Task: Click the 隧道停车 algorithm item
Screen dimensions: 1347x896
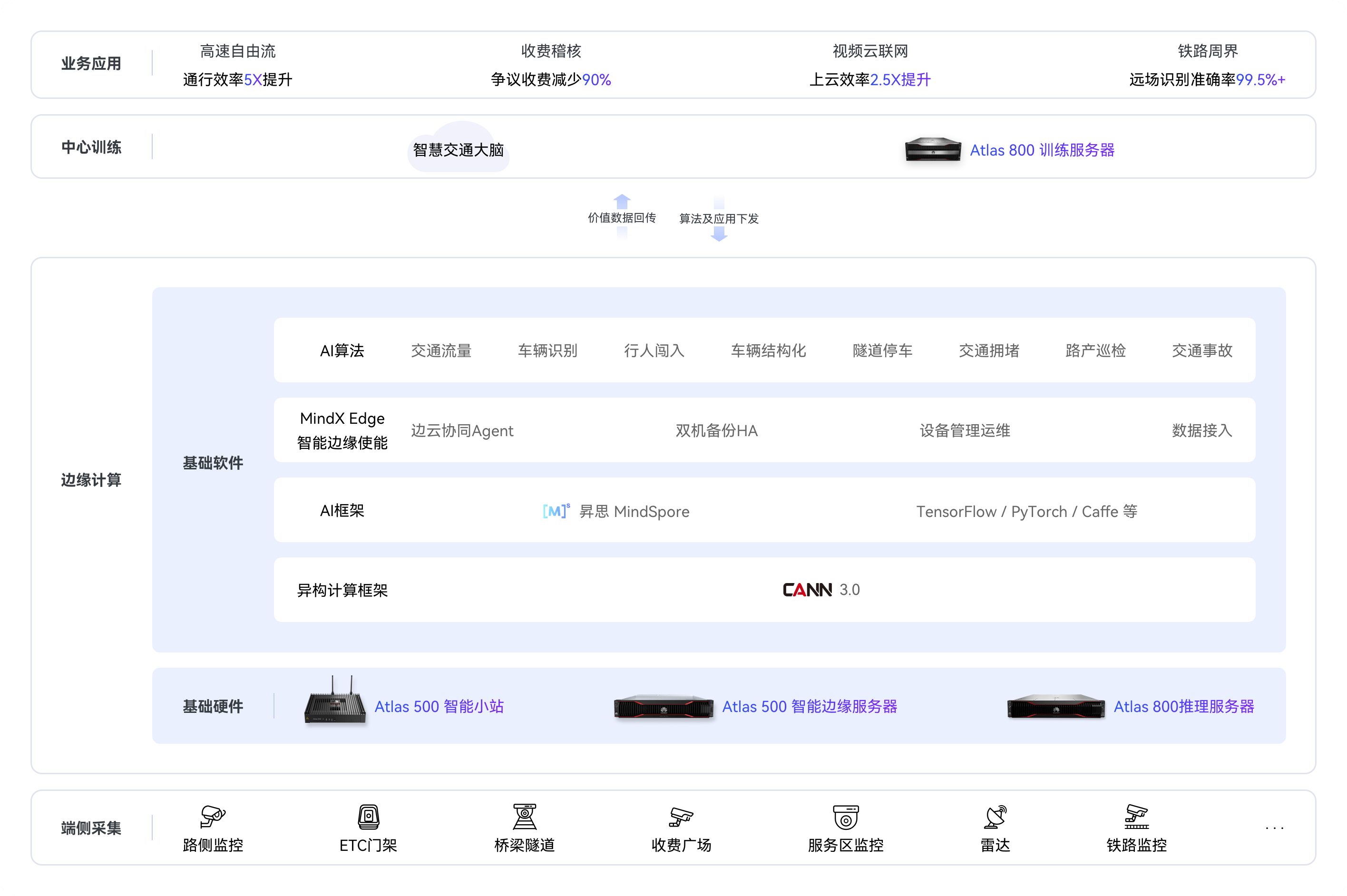Action: (882, 351)
